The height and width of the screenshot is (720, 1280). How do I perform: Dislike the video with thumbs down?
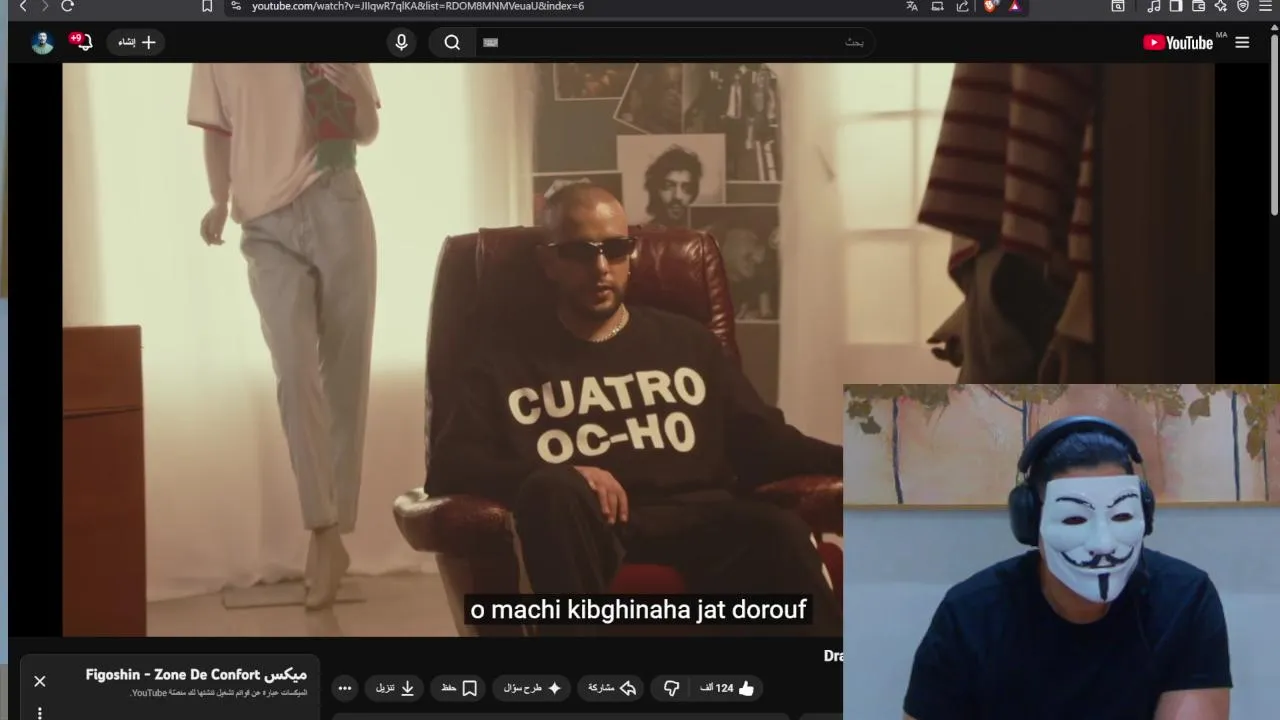click(671, 688)
